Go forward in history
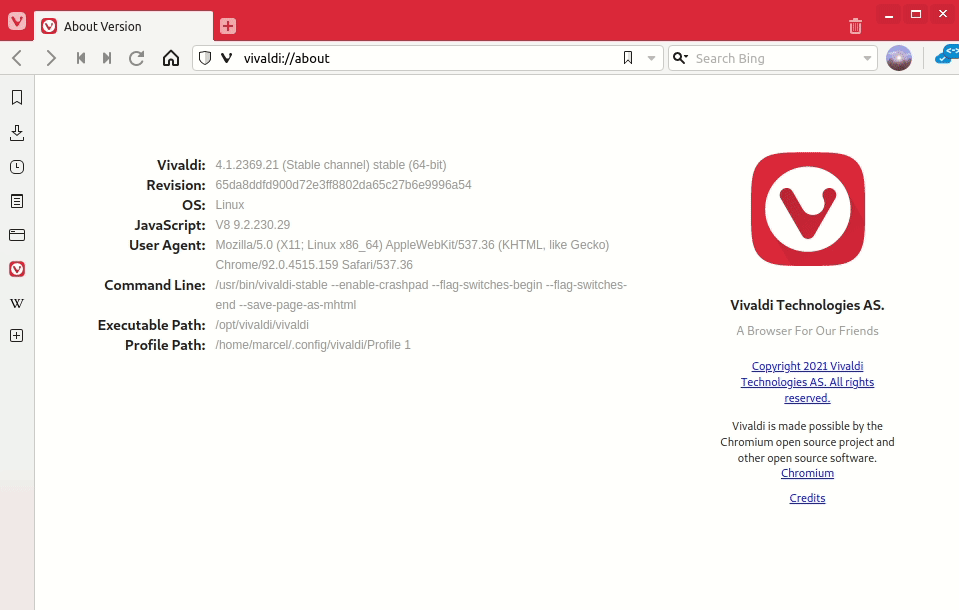This screenshot has height=610, width=959. (50, 58)
